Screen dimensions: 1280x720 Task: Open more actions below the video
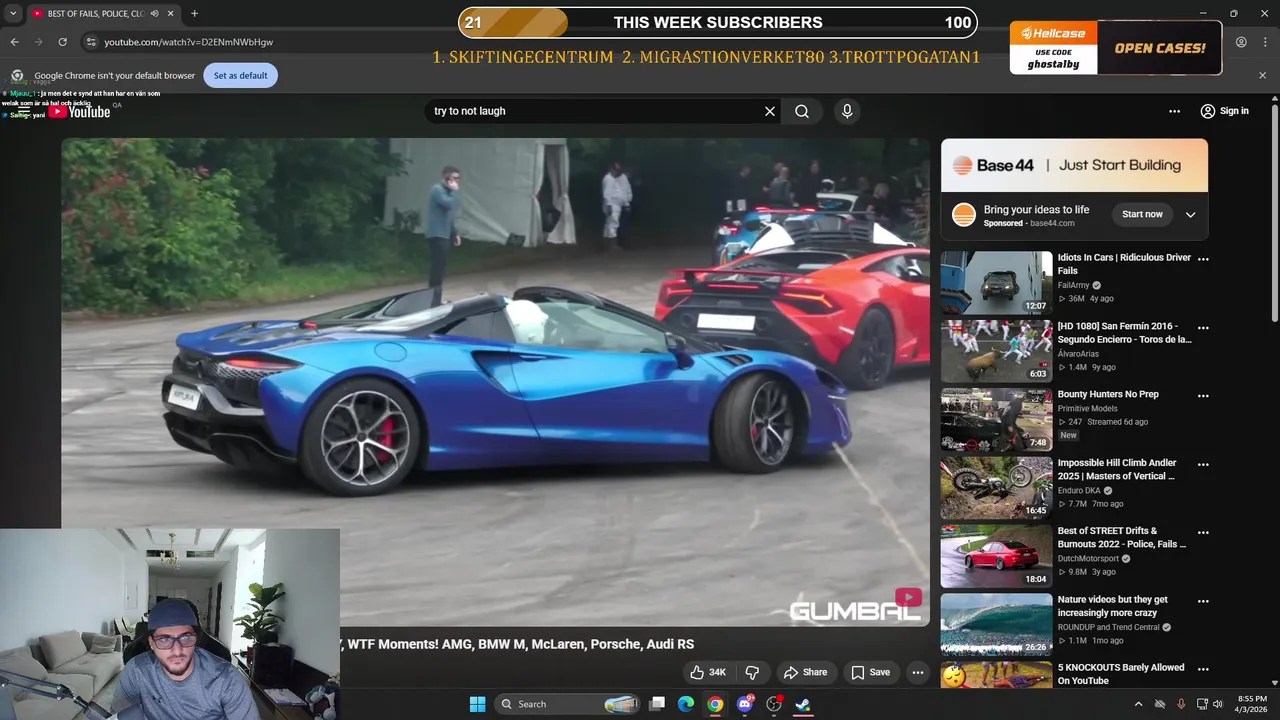click(x=917, y=672)
